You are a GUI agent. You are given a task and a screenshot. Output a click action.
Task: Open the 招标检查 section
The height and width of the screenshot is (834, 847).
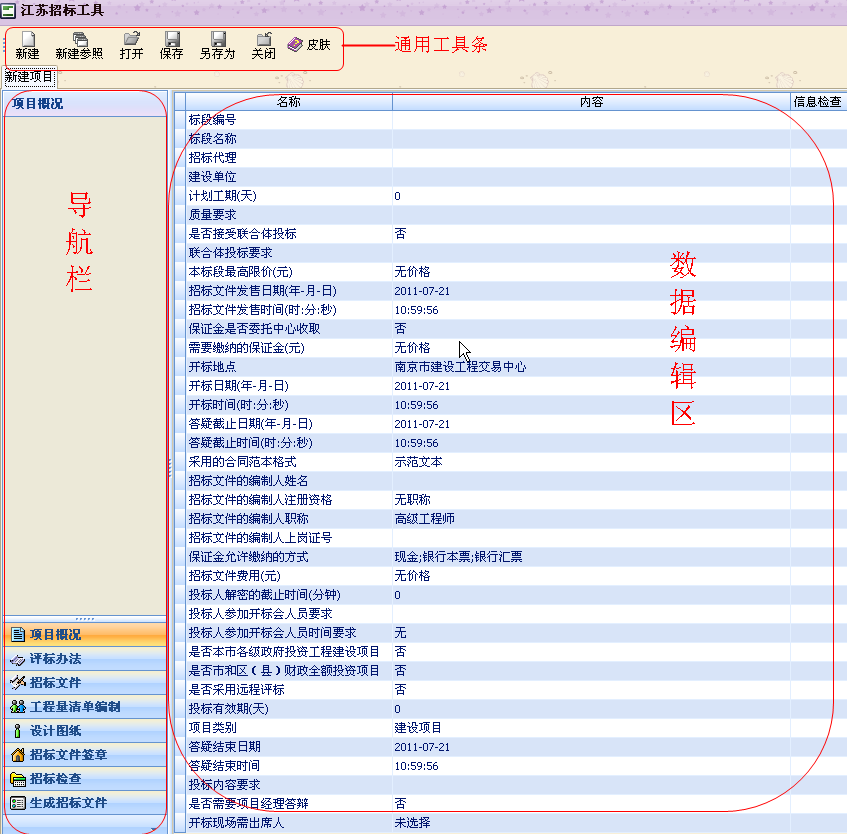pyautogui.click(x=85, y=778)
